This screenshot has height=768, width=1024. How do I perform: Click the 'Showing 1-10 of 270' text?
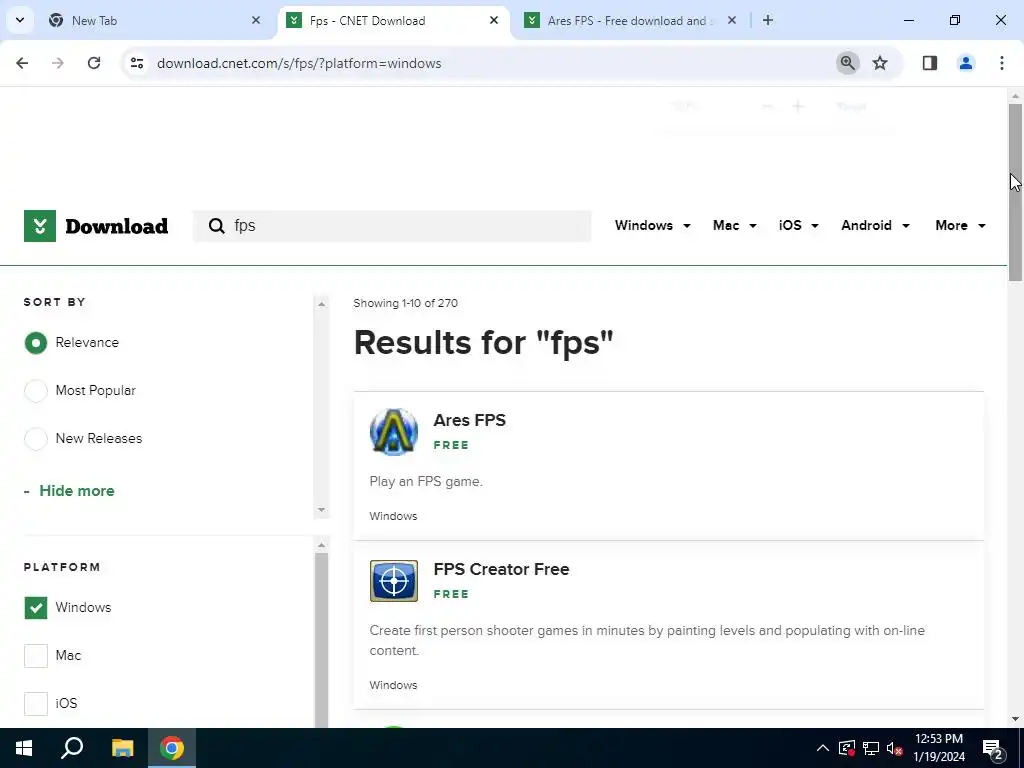406,303
